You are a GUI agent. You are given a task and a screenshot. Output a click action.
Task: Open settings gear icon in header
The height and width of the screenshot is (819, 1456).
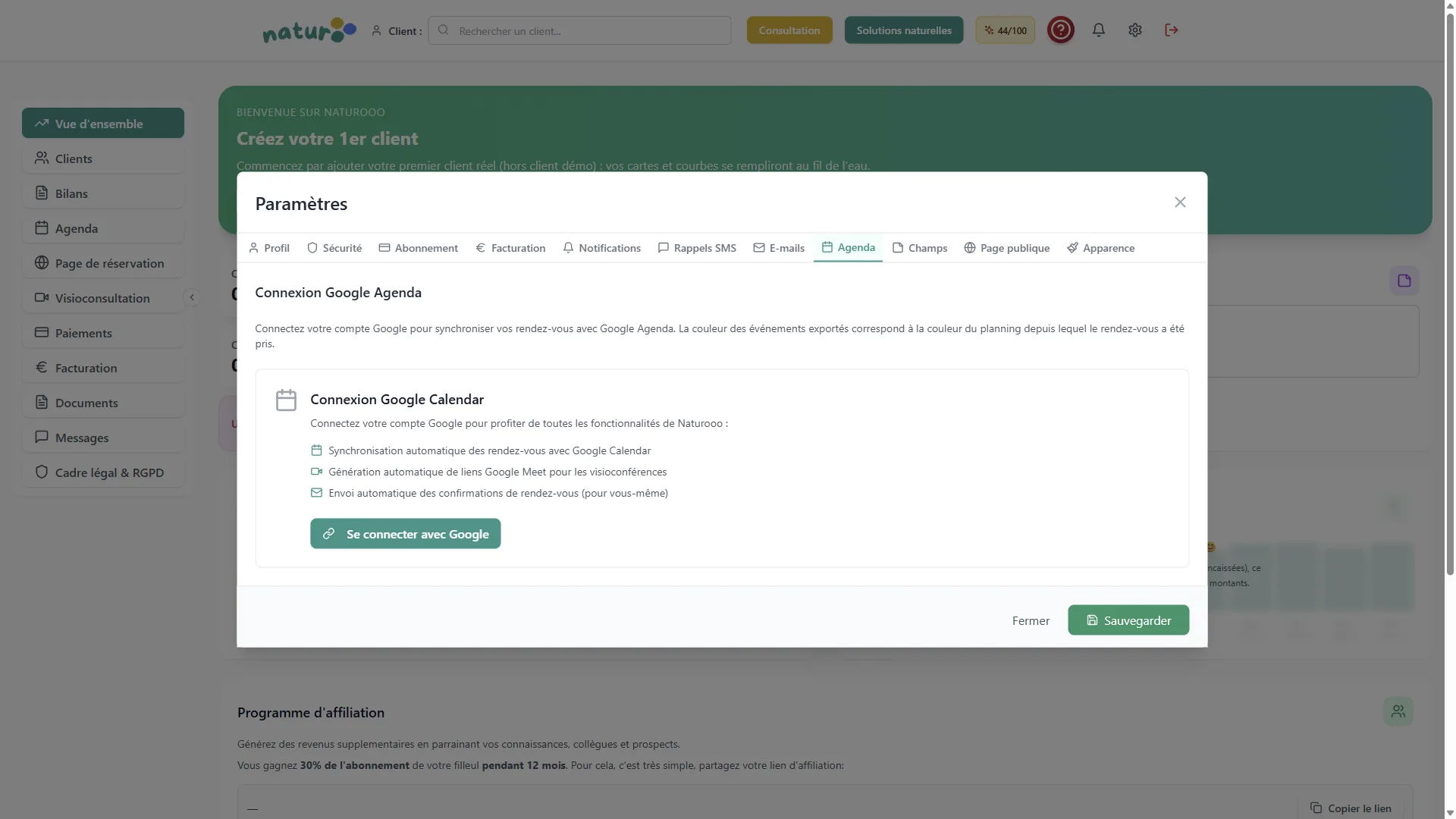pyautogui.click(x=1134, y=30)
